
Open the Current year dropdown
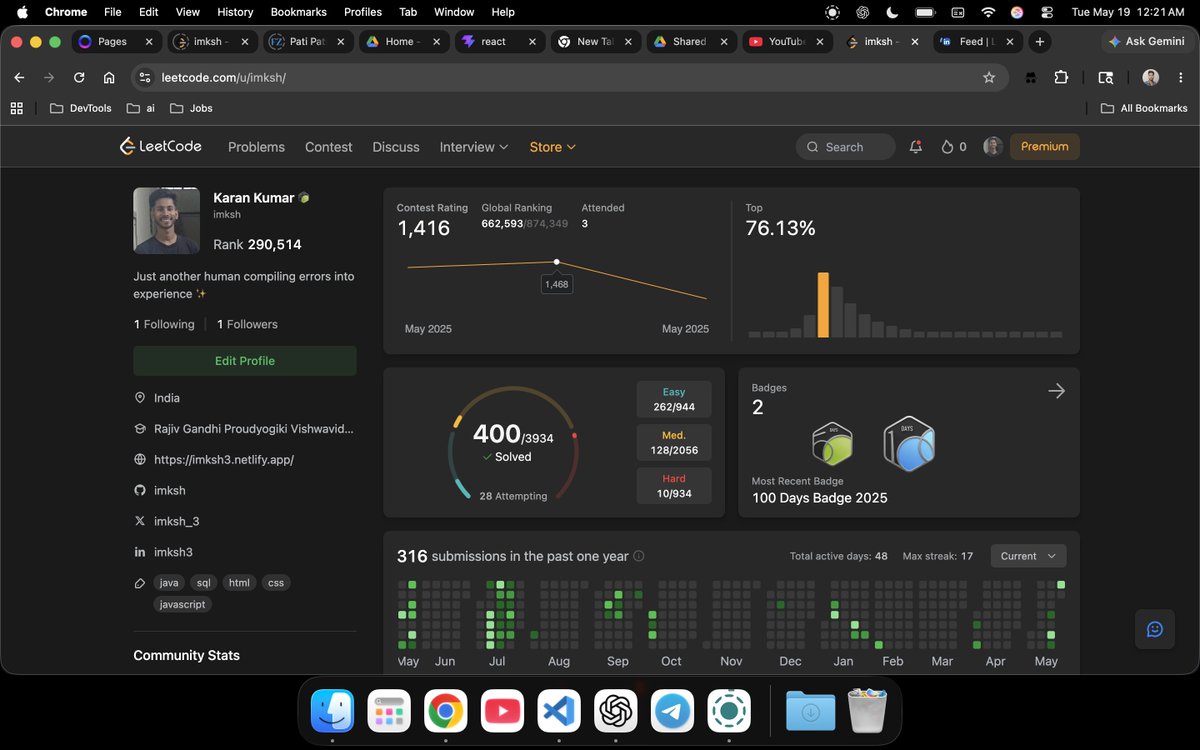pyautogui.click(x=1028, y=556)
